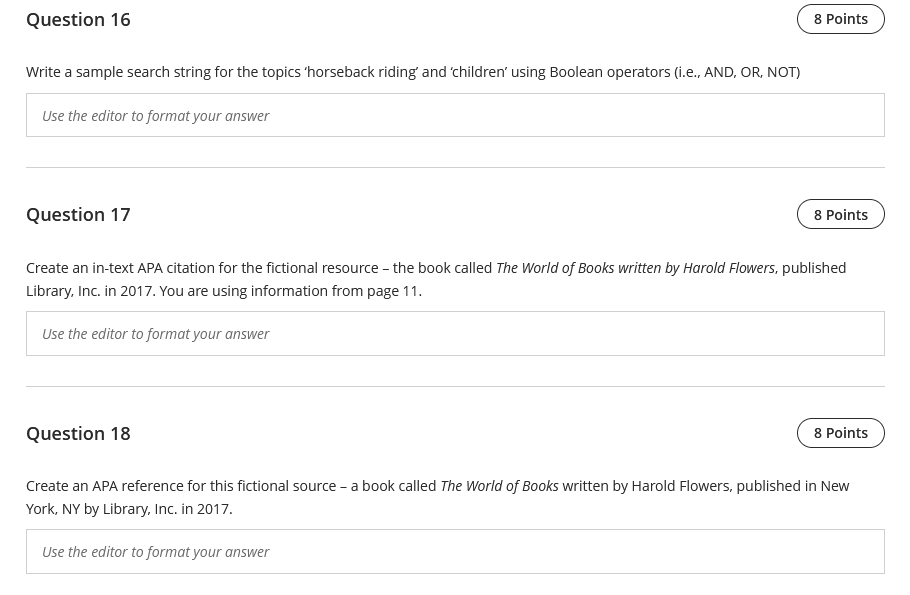Viewport: 910px width, 595px height.
Task: Click the placeholder text in Question 16's editor
Action: (155, 115)
